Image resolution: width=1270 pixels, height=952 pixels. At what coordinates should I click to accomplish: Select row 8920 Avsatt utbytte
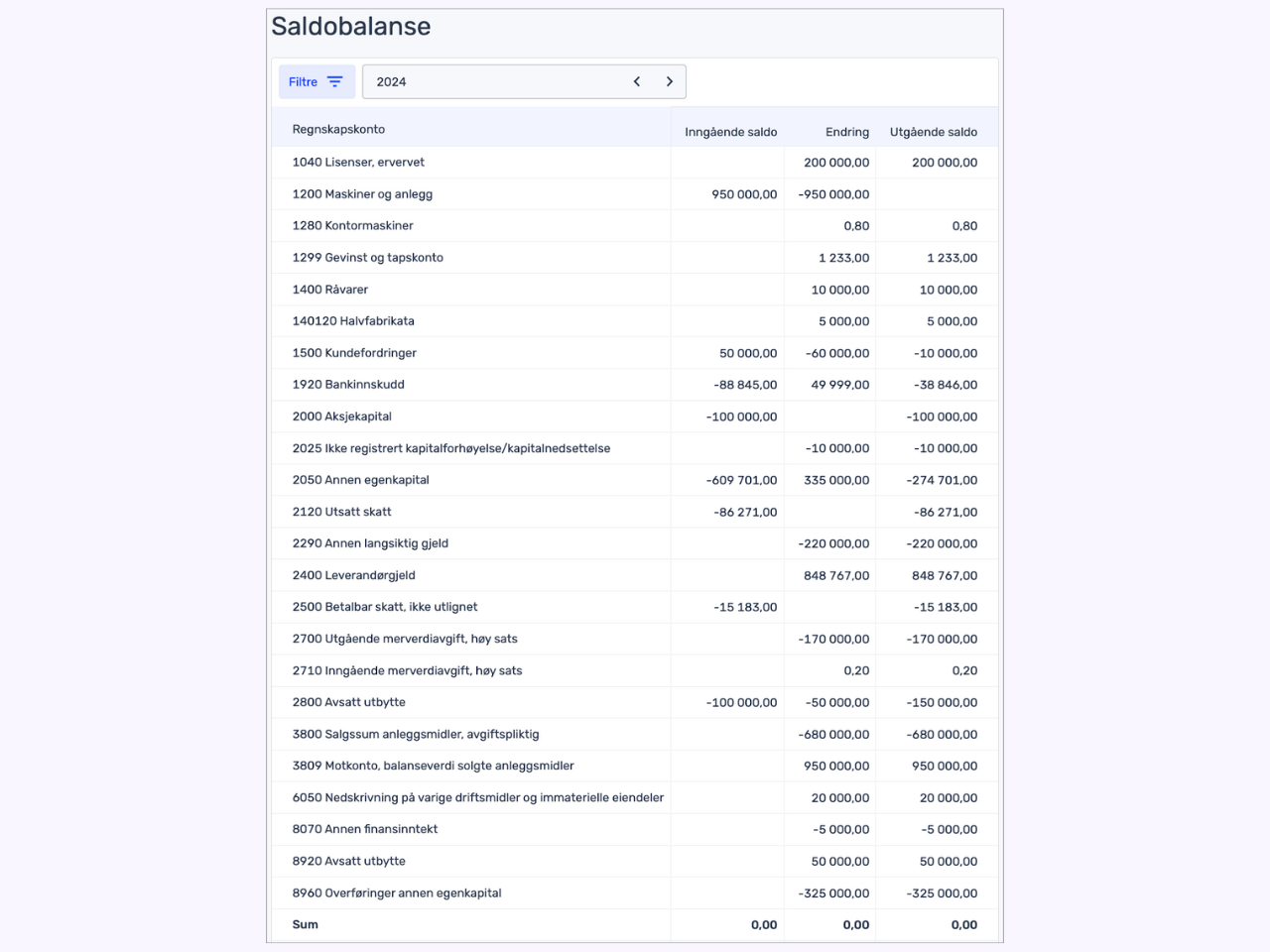[635, 861]
